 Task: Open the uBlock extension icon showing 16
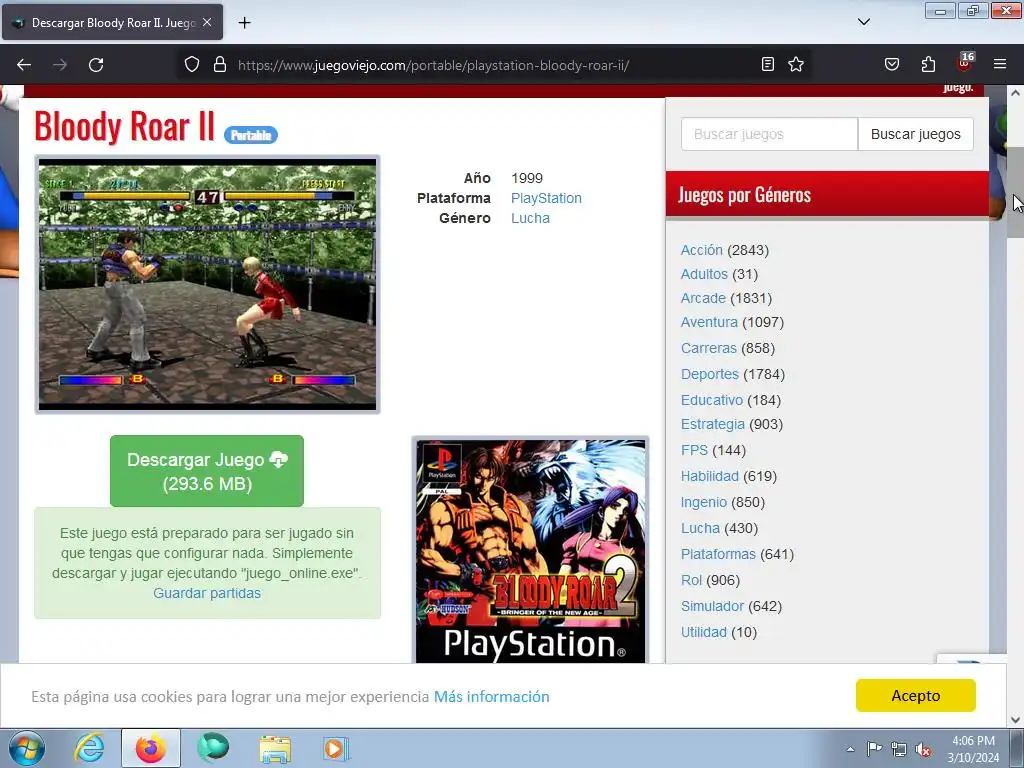(x=964, y=63)
